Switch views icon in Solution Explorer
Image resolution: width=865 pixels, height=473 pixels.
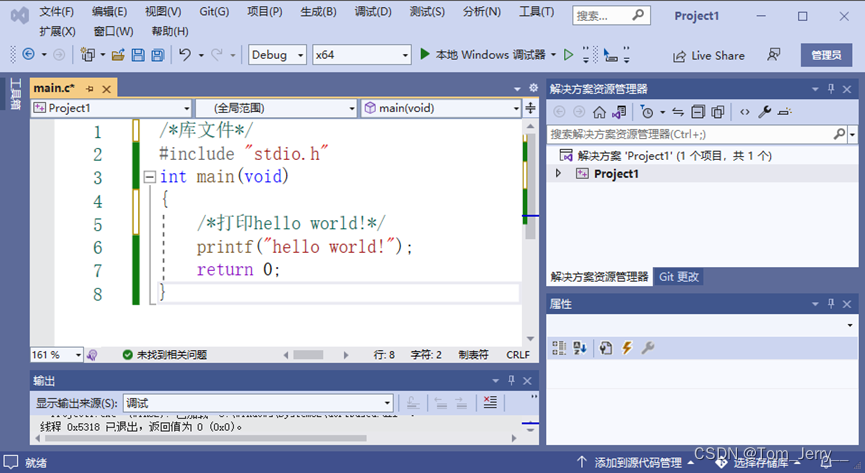619,112
